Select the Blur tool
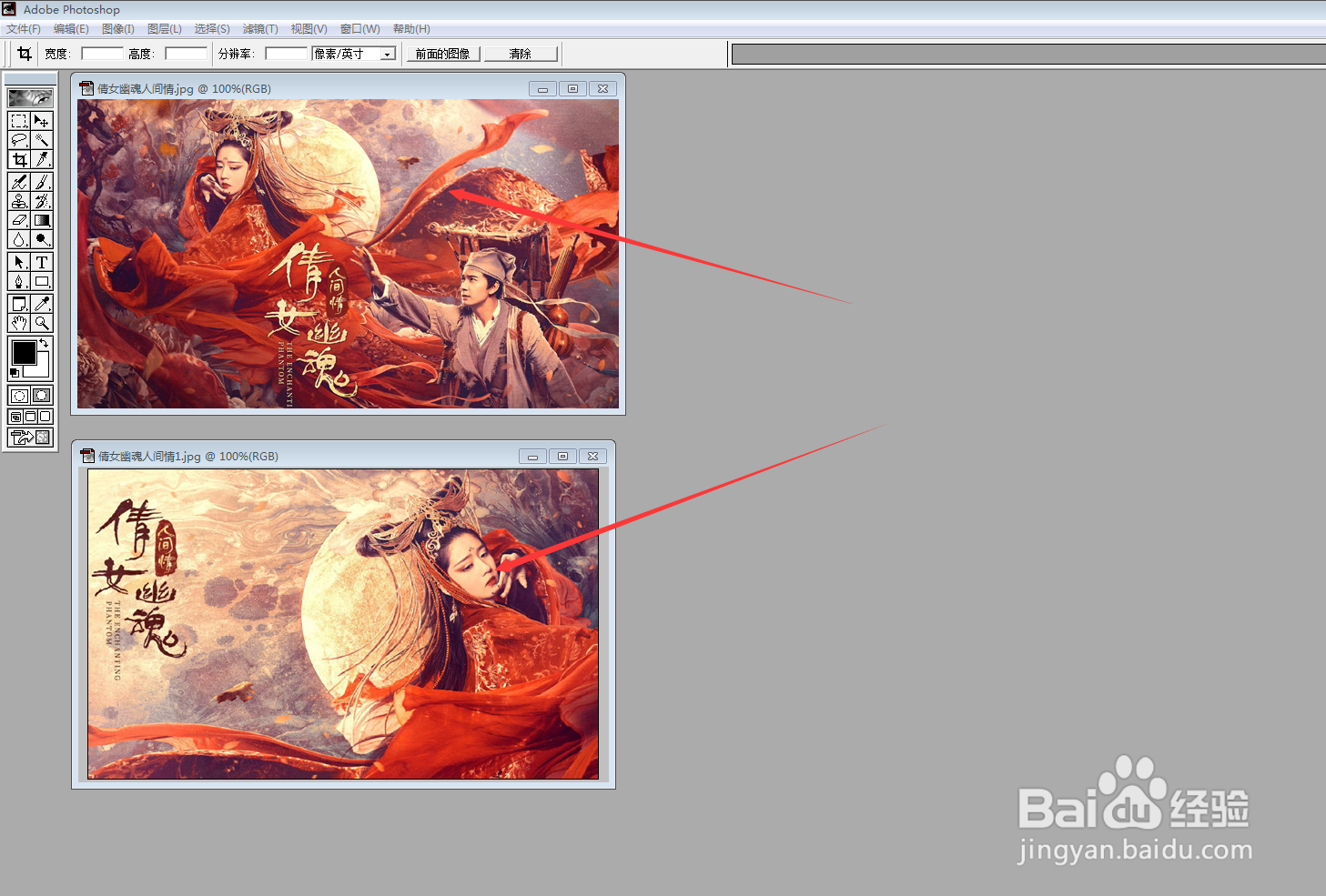Image resolution: width=1326 pixels, height=896 pixels. 19,239
